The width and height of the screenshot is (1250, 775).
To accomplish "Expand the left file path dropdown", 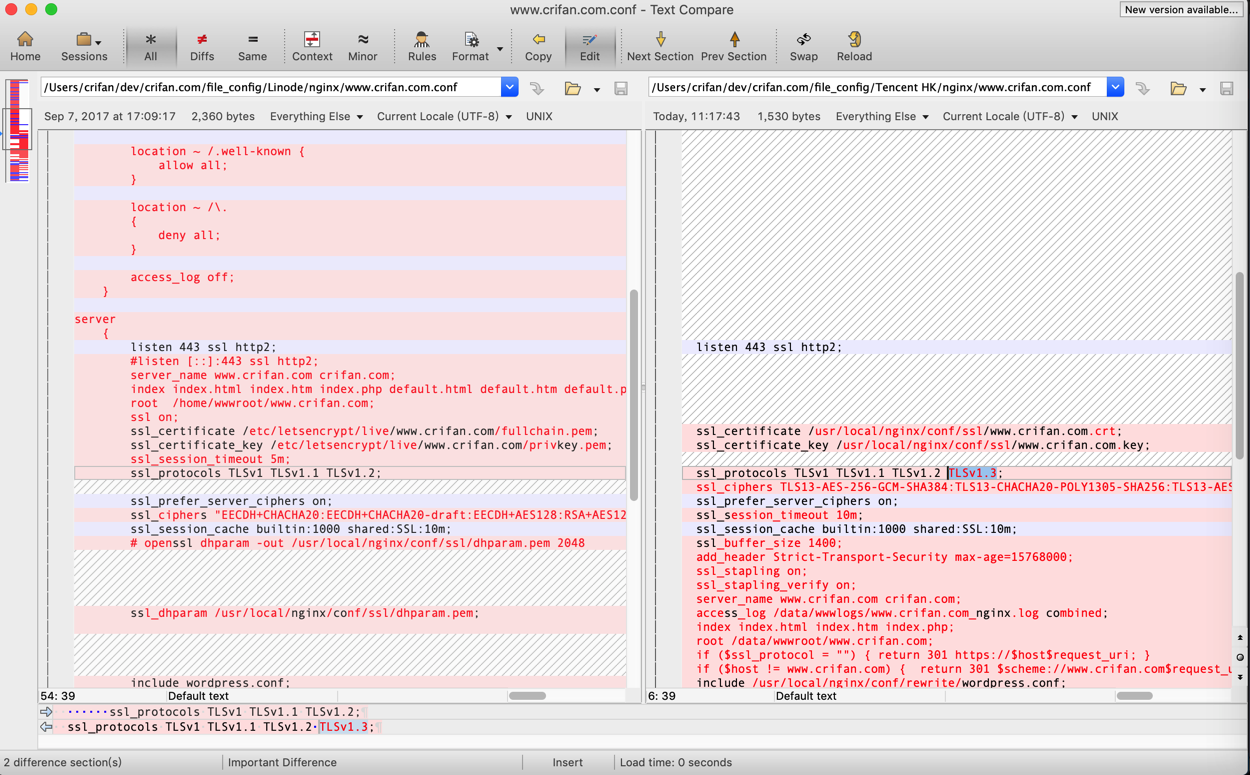I will click(509, 88).
